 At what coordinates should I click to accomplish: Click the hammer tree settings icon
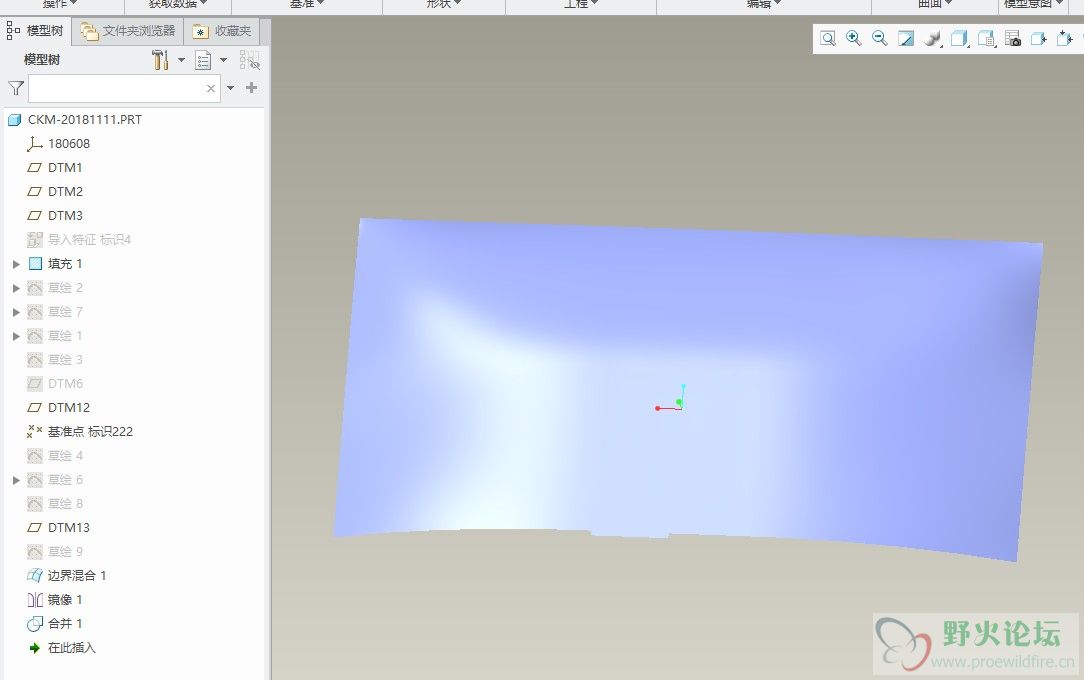pyautogui.click(x=160, y=60)
